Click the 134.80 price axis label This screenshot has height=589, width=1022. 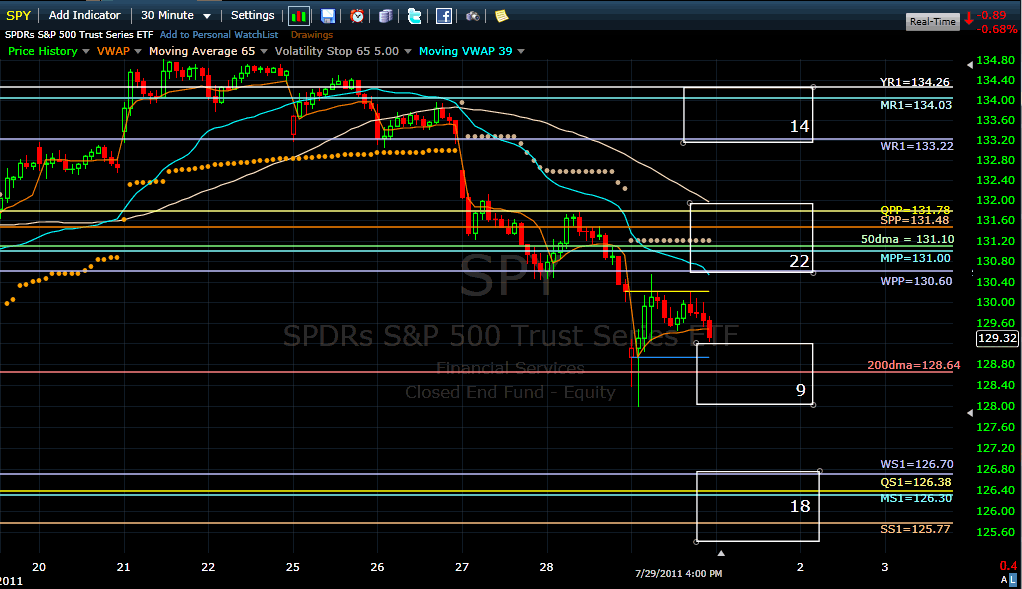995,61
